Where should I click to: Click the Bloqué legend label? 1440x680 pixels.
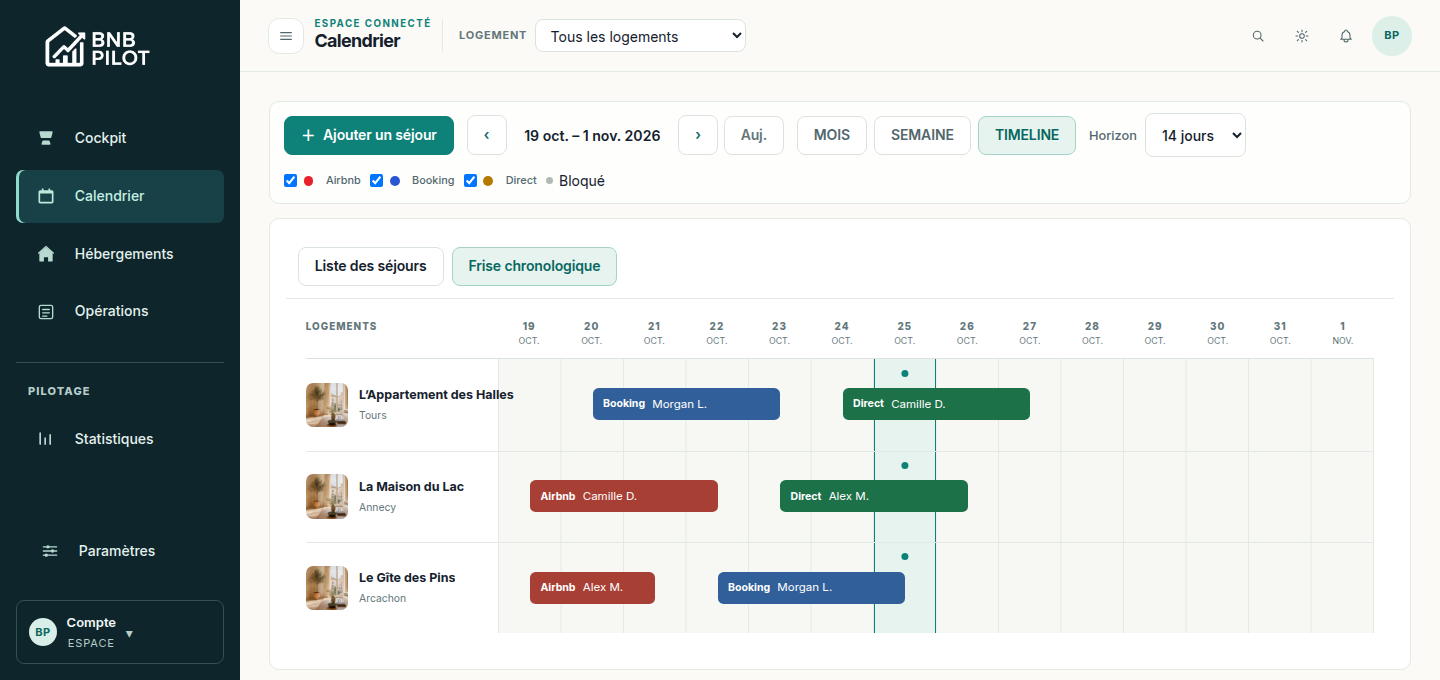[582, 181]
